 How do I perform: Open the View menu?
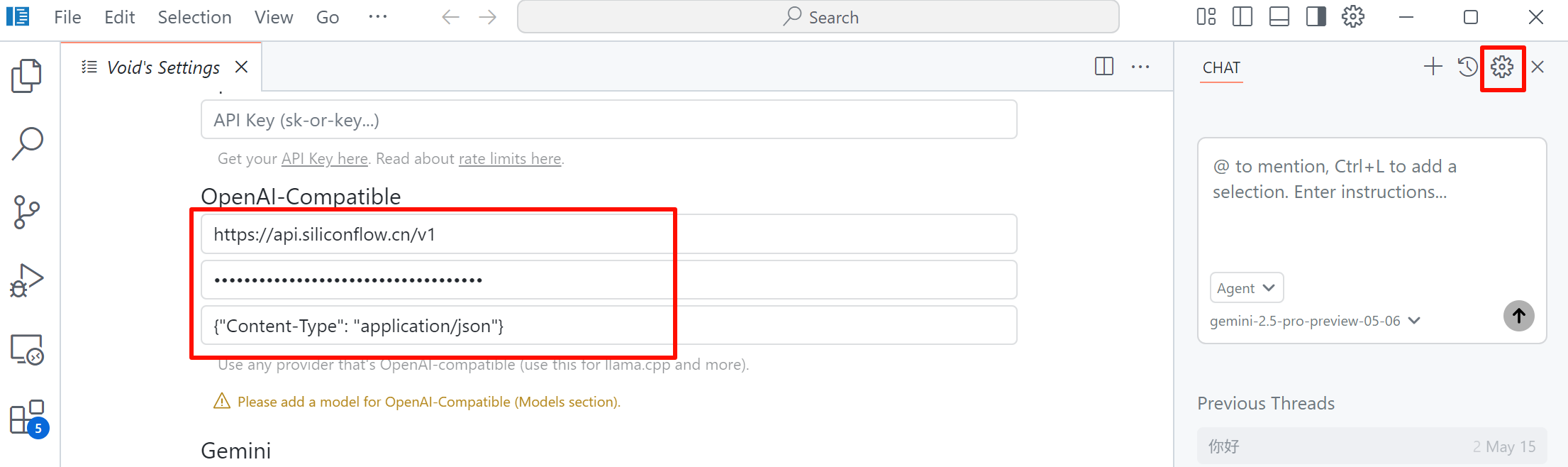pos(274,17)
